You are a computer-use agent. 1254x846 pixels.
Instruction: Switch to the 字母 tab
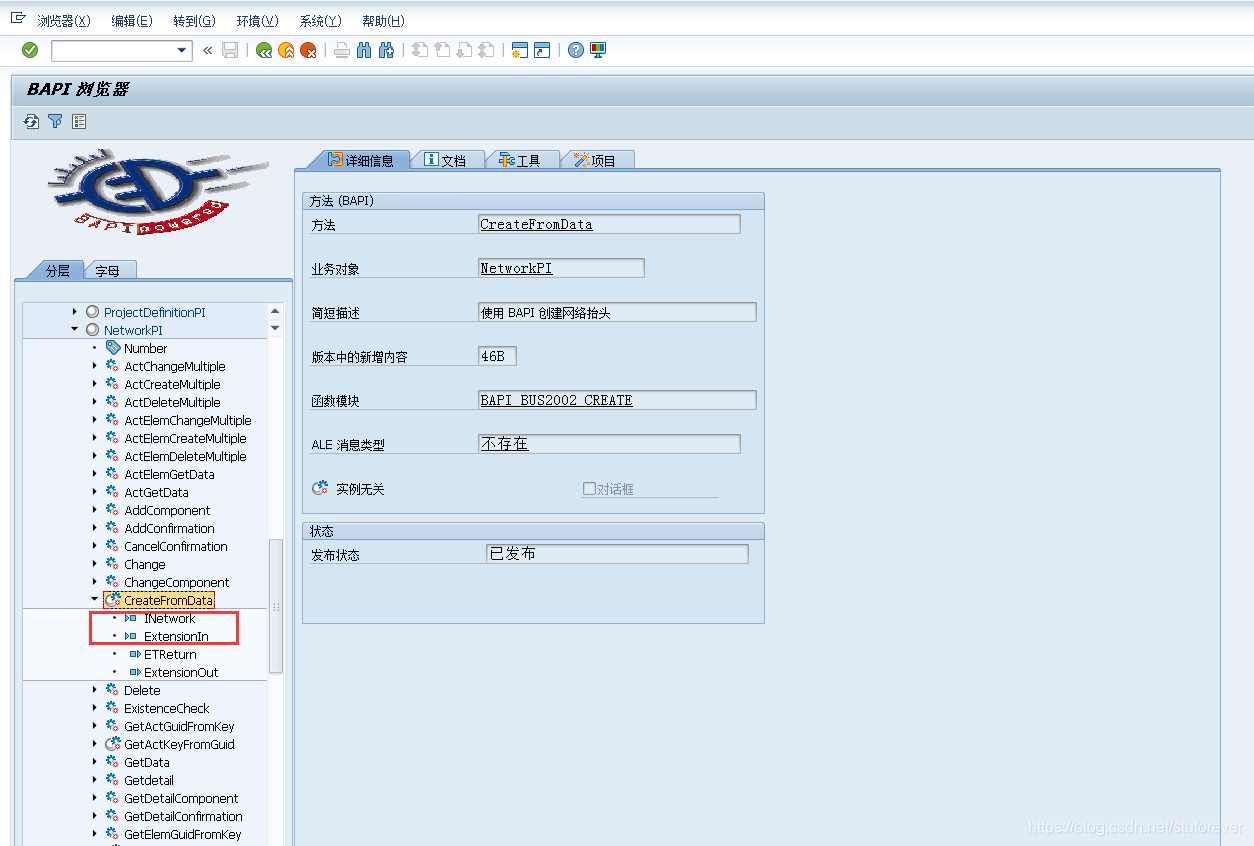tap(108, 270)
